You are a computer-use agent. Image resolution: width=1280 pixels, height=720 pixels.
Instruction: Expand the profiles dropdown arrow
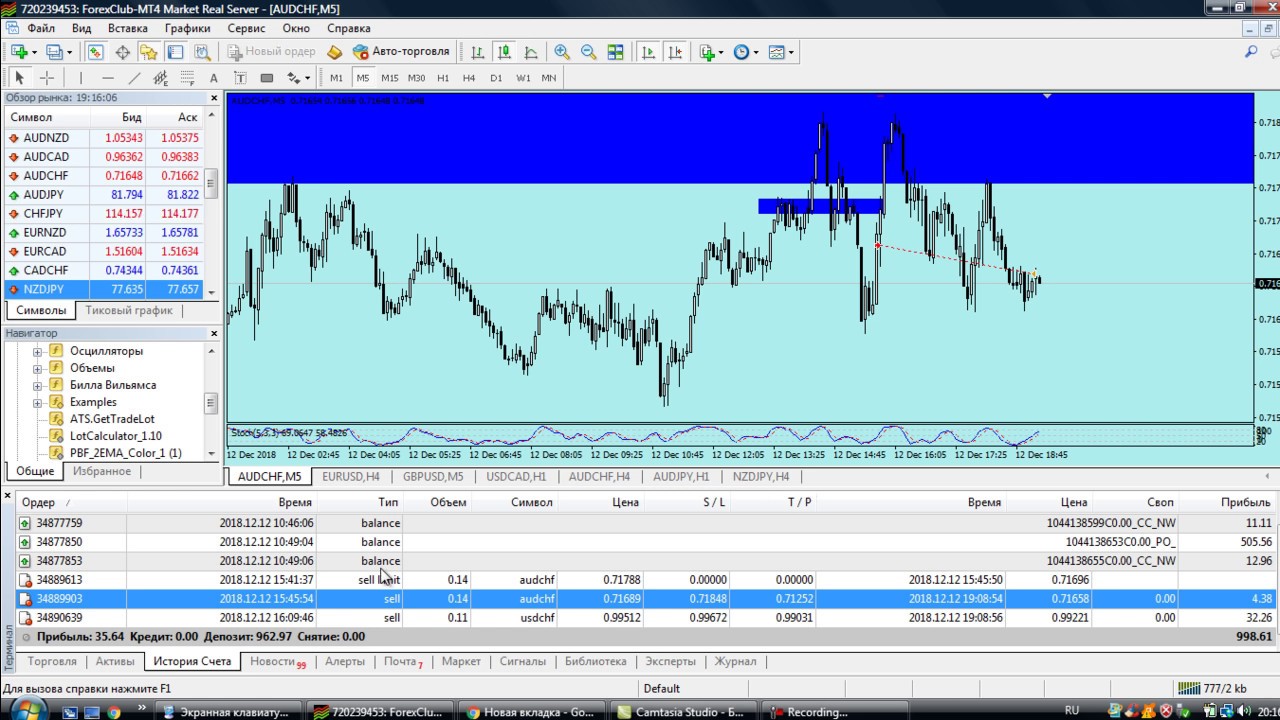pyautogui.click(x=68, y=52)
